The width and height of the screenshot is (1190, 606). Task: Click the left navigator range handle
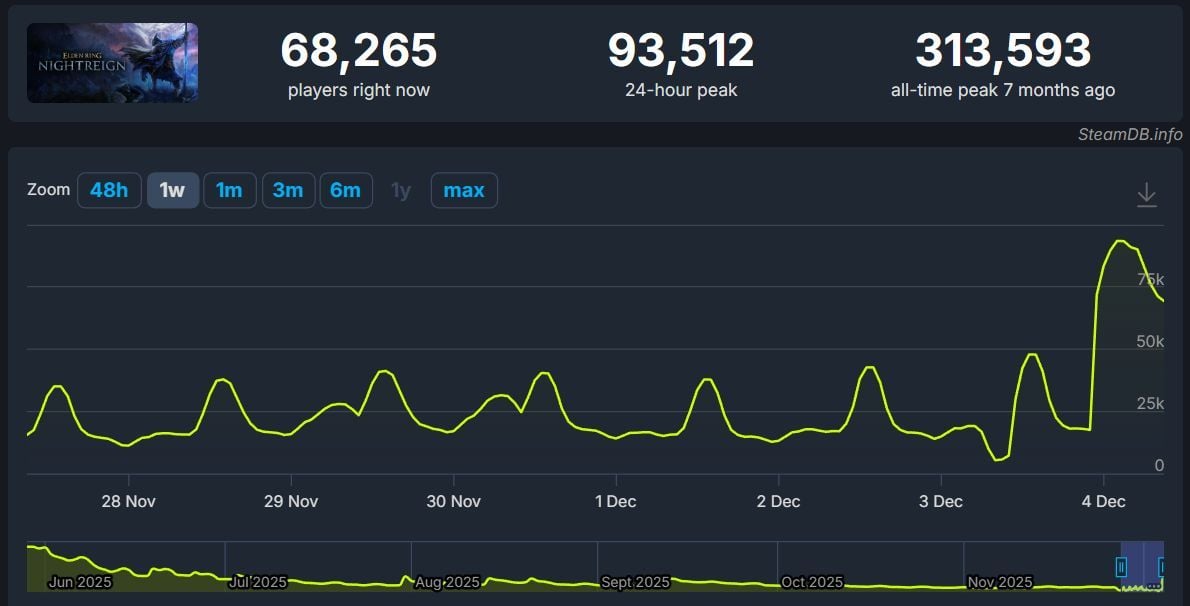[x=1121, y=567]
